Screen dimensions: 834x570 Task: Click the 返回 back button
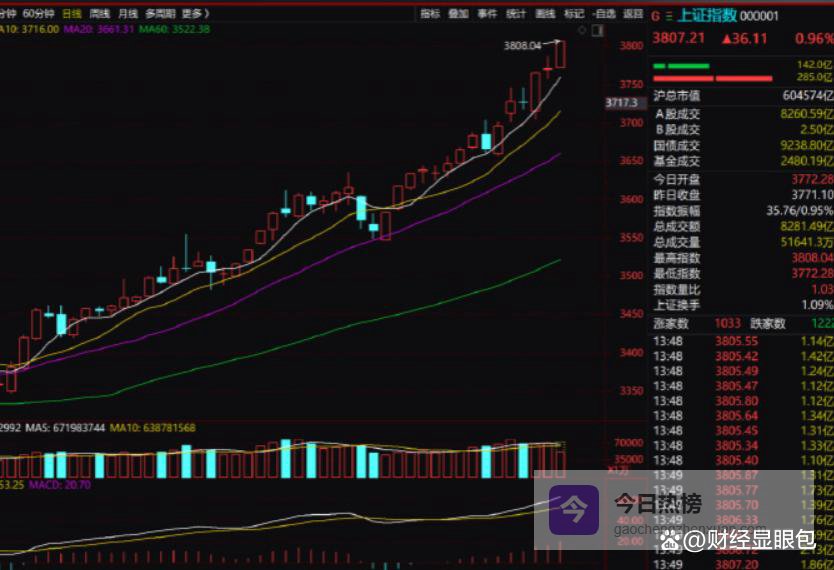click(633, 14)
